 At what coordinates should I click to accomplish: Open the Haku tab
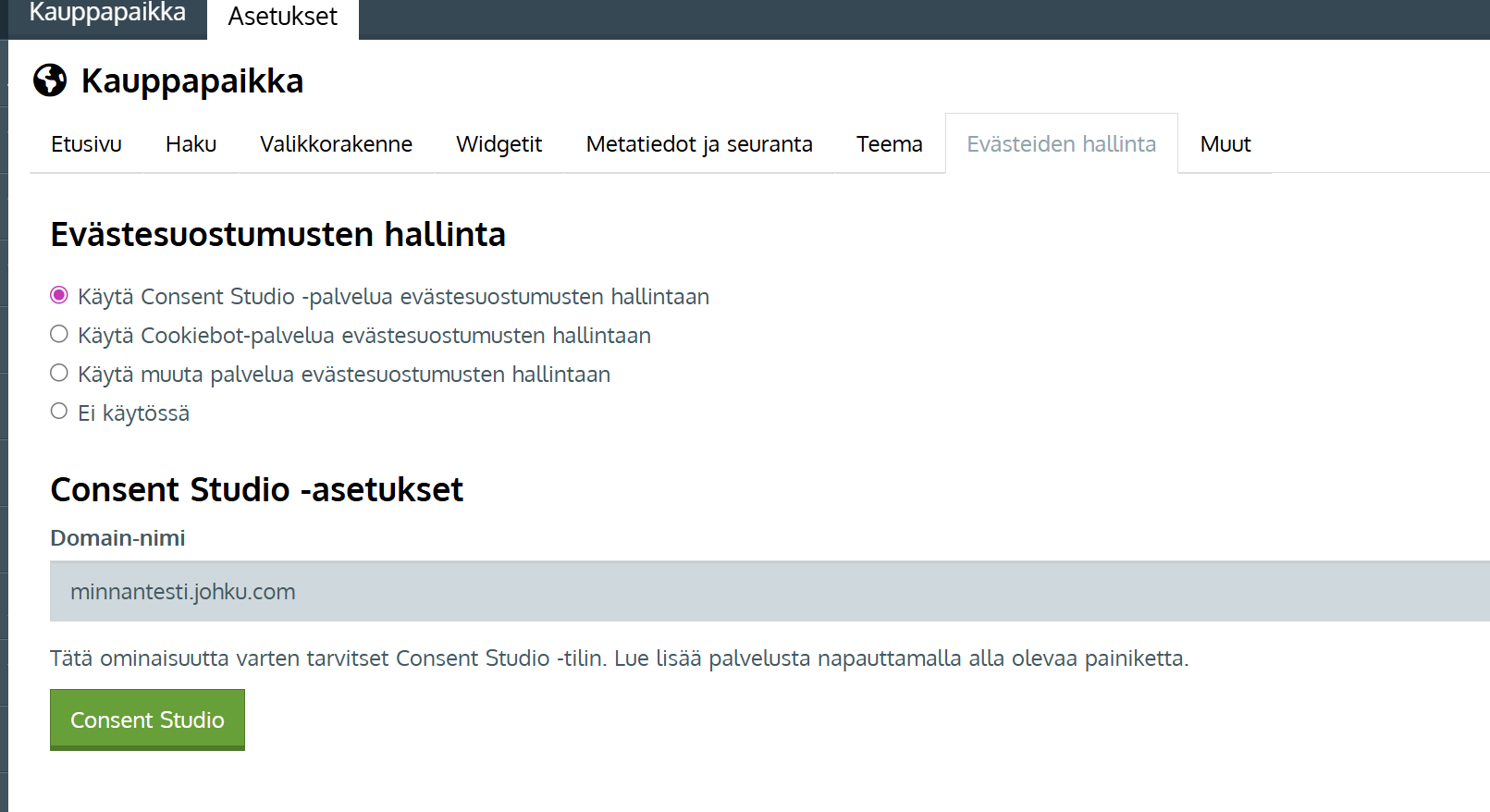tap(191, 144)
